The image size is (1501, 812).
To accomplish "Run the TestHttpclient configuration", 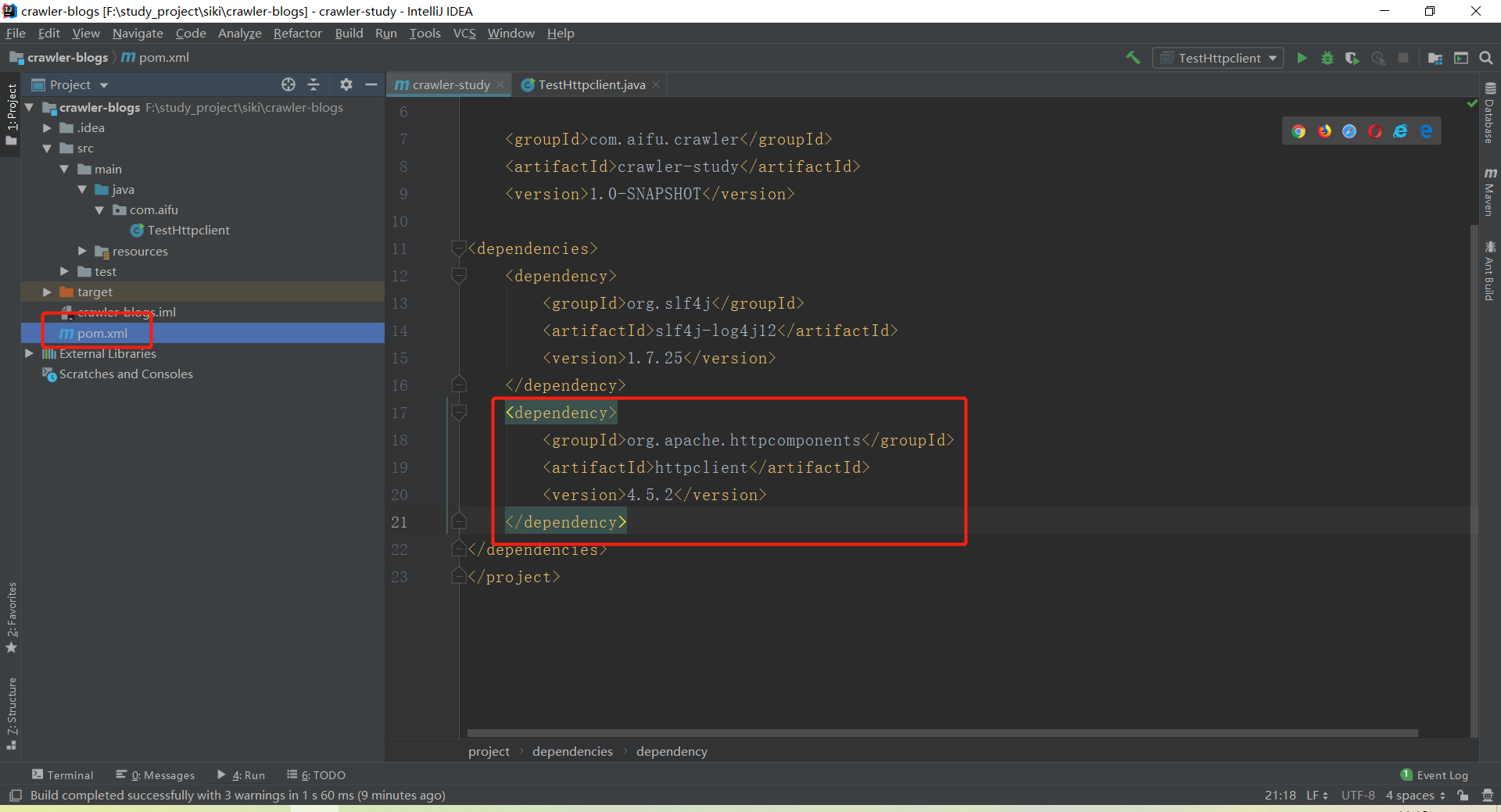I will click(x=1302, y=58).
